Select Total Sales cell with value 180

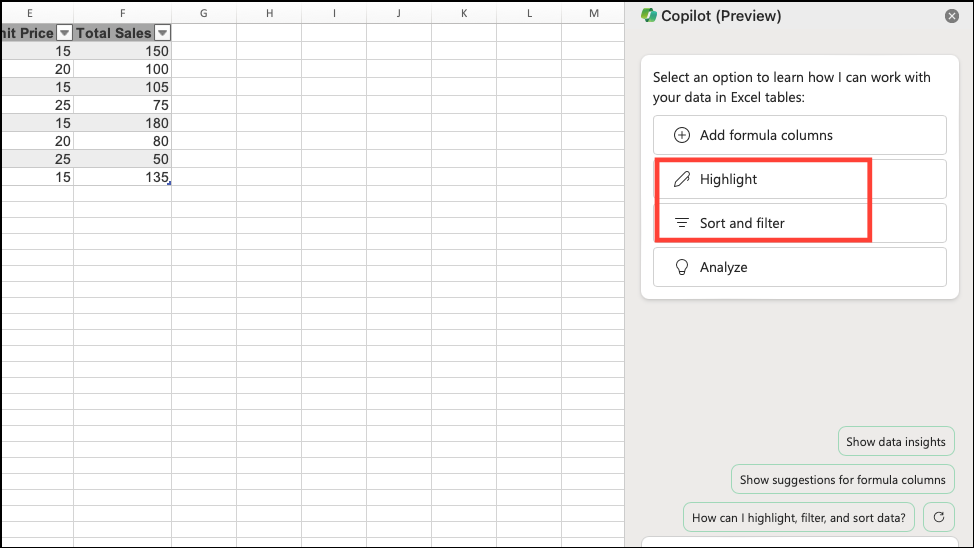pos(122,123)
